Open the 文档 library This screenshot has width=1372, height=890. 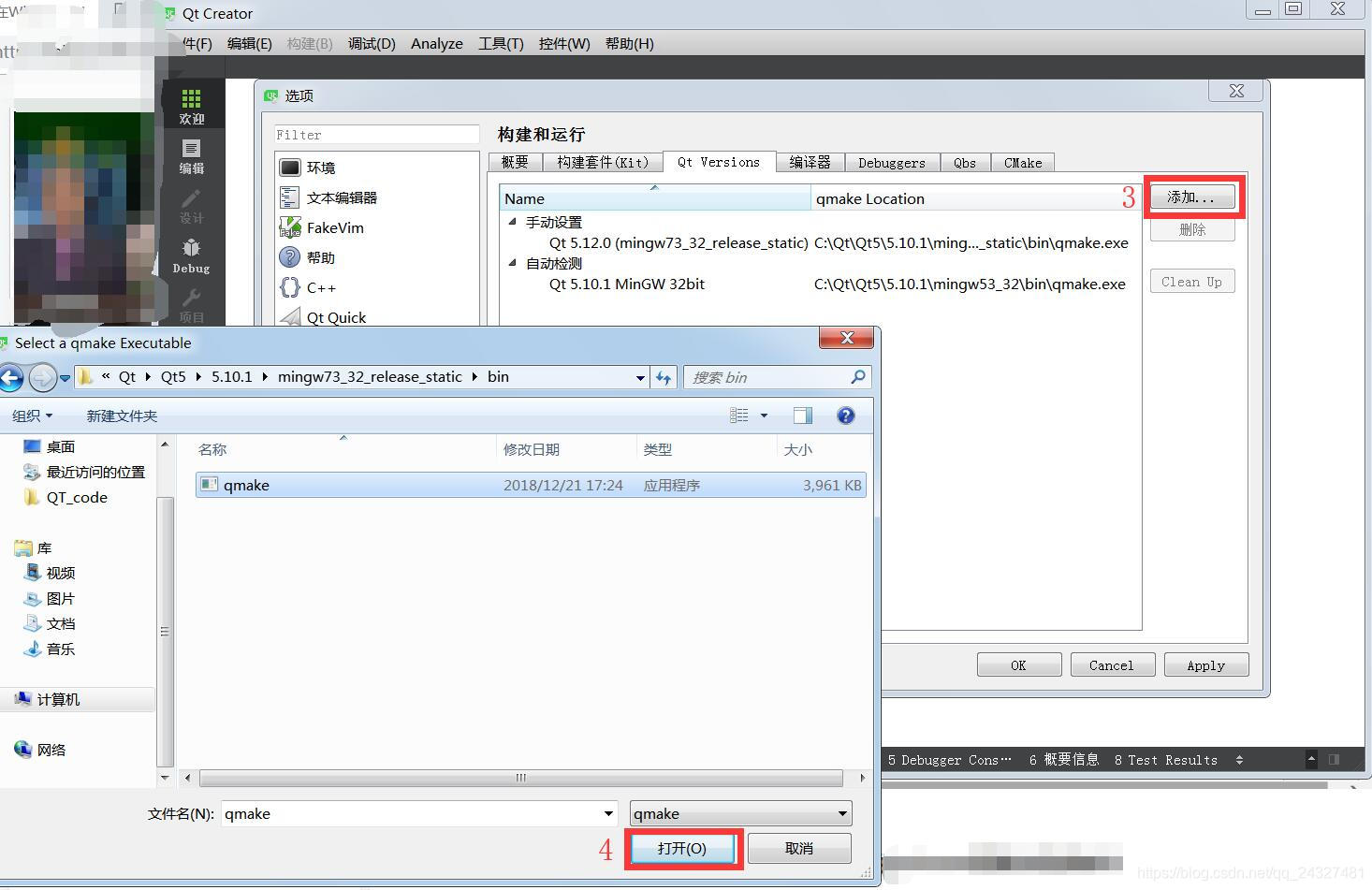[50, 623]
